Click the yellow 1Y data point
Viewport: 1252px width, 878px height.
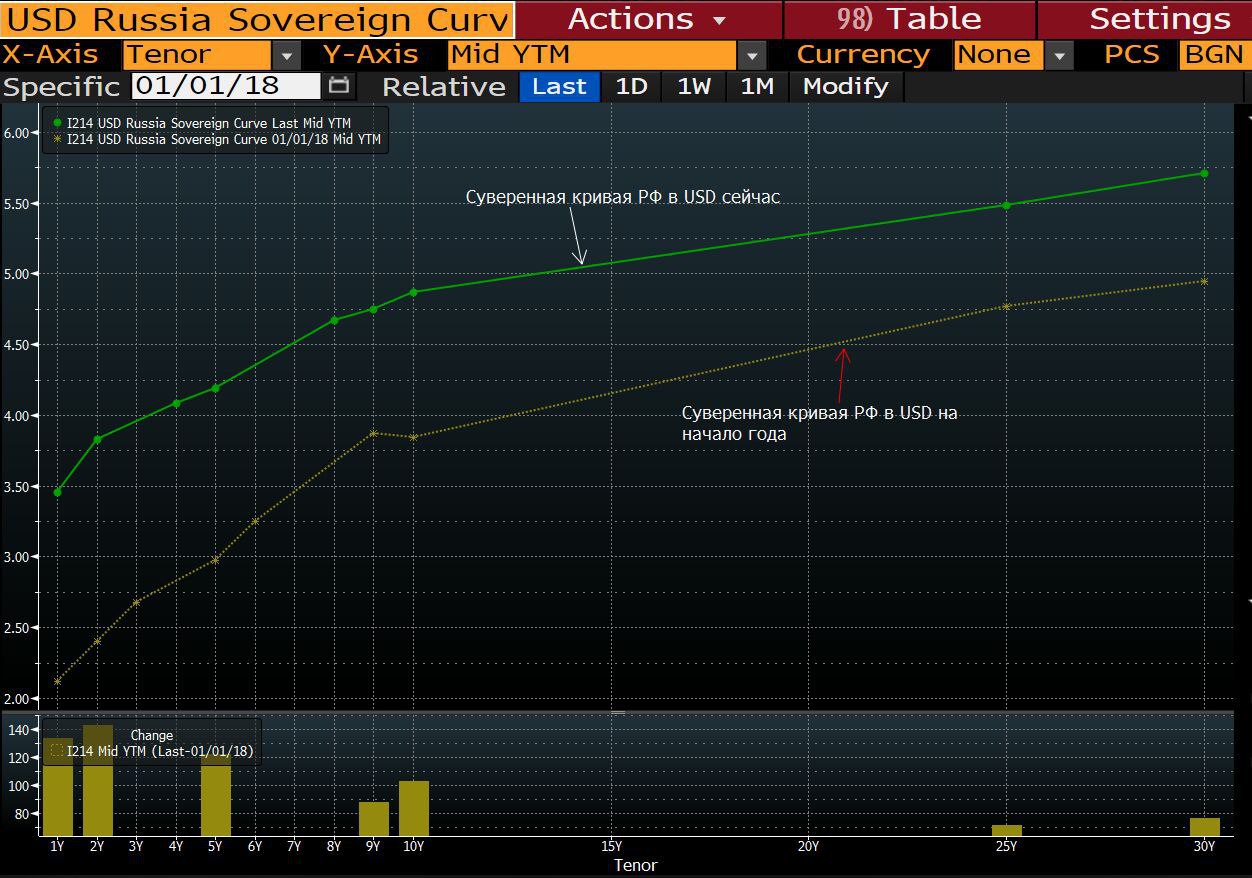click(x=57, y=682)
